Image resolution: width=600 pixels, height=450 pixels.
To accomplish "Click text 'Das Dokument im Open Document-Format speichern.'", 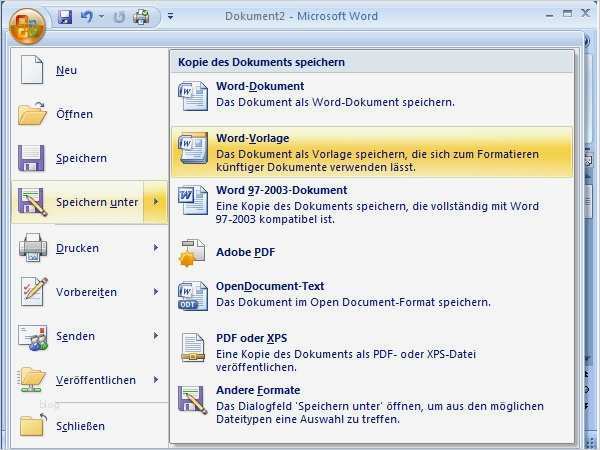I will pyautogui.click(x=353, y=302).
